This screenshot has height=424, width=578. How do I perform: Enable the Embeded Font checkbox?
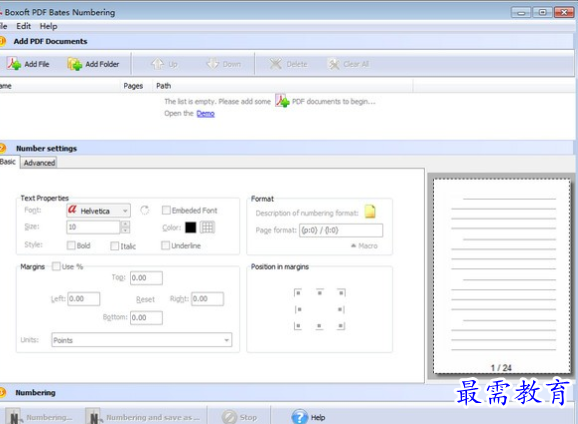click(166, 210)
